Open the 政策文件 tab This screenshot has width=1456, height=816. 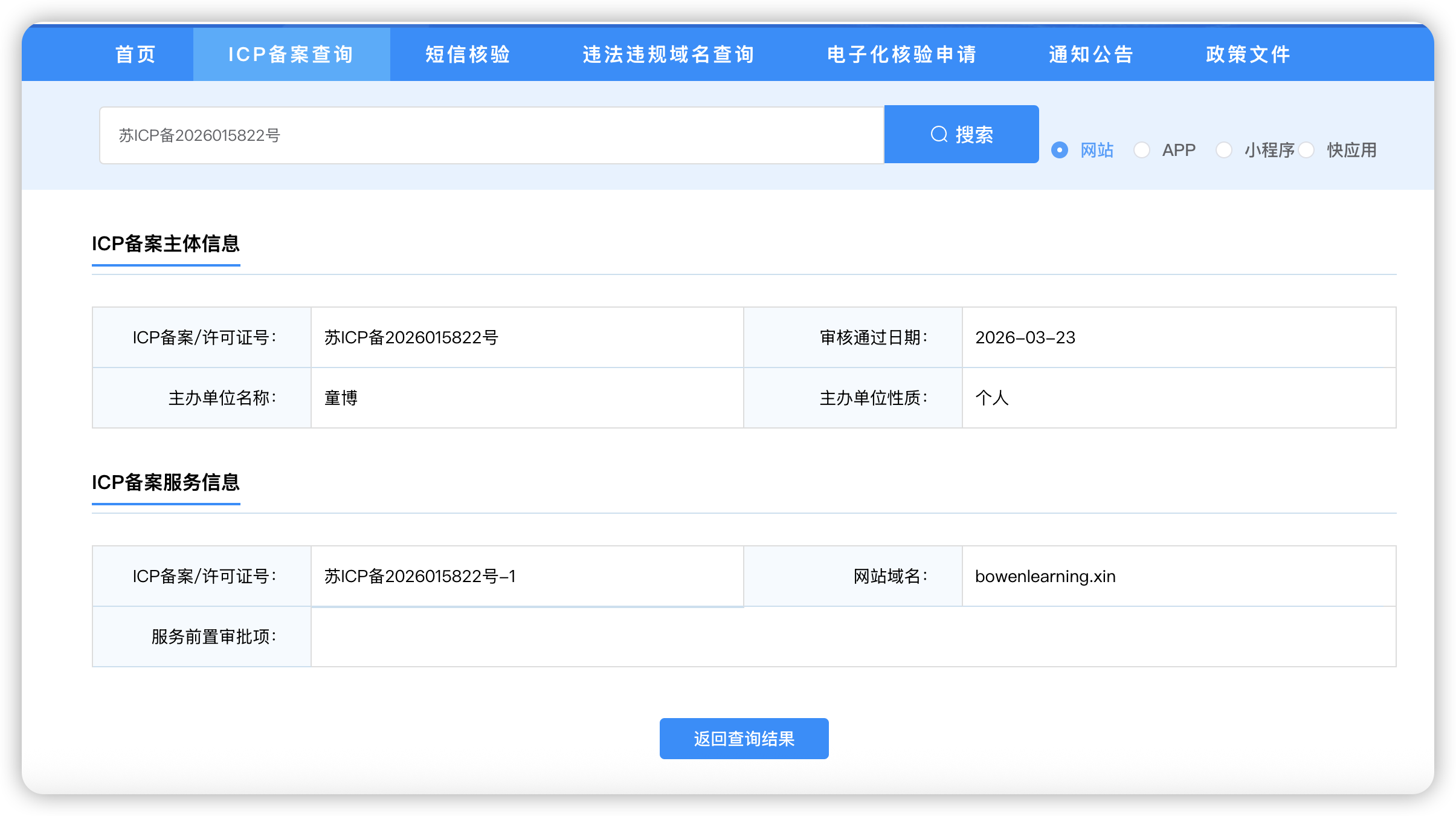[x=1249, y=54]
